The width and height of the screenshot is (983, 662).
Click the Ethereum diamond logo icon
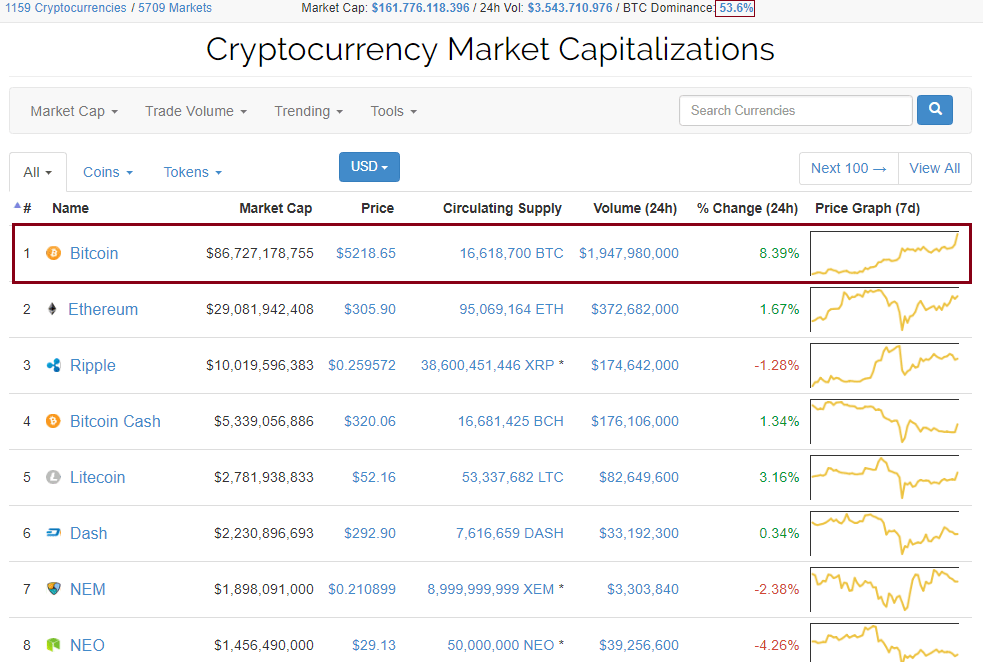[53, 309]
